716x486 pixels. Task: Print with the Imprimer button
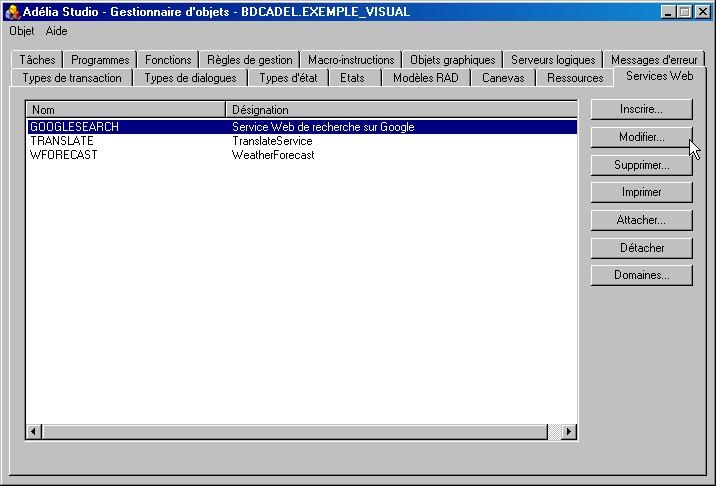[x=642, y=192]
